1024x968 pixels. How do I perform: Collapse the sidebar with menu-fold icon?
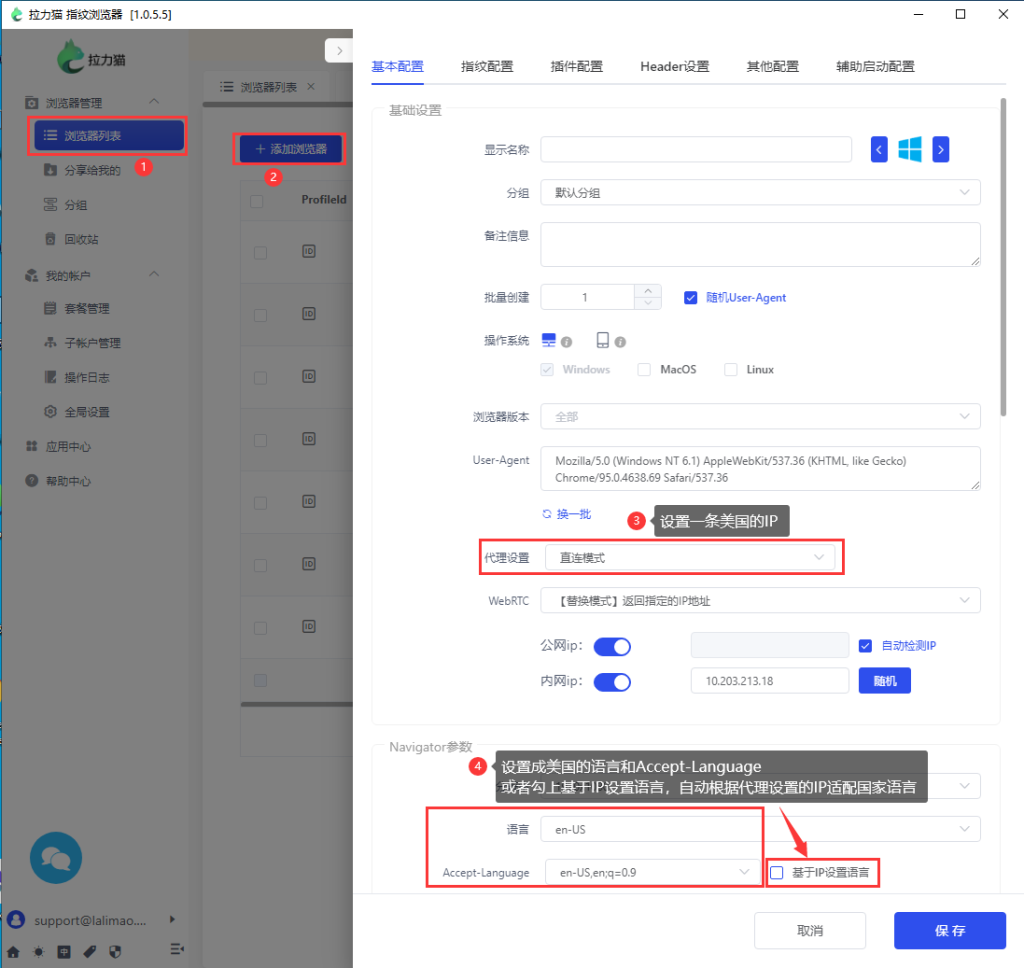[177, 949]
